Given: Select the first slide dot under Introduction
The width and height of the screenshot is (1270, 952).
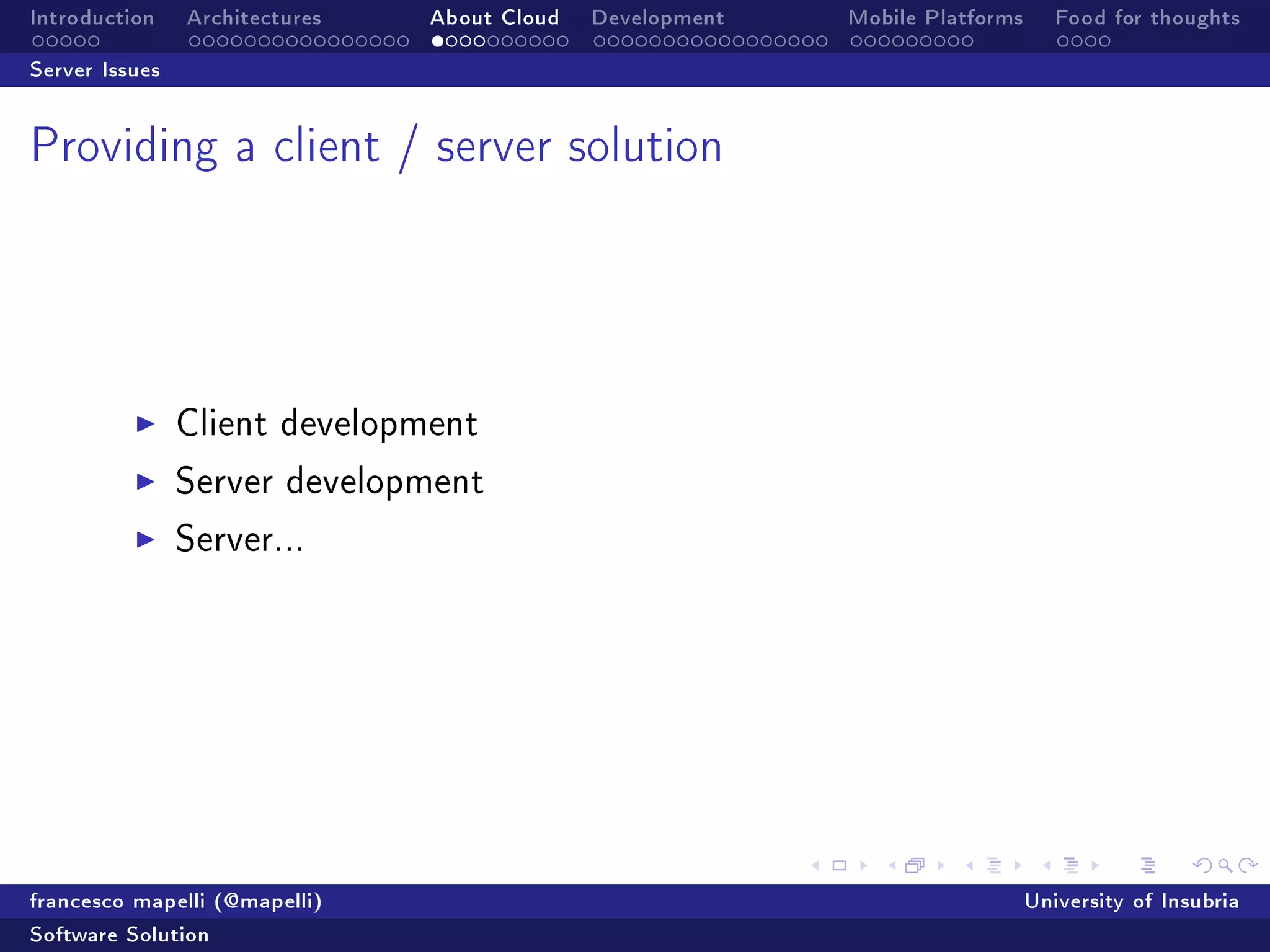Looking at the screenshot, I should click(x=38, y=42).
